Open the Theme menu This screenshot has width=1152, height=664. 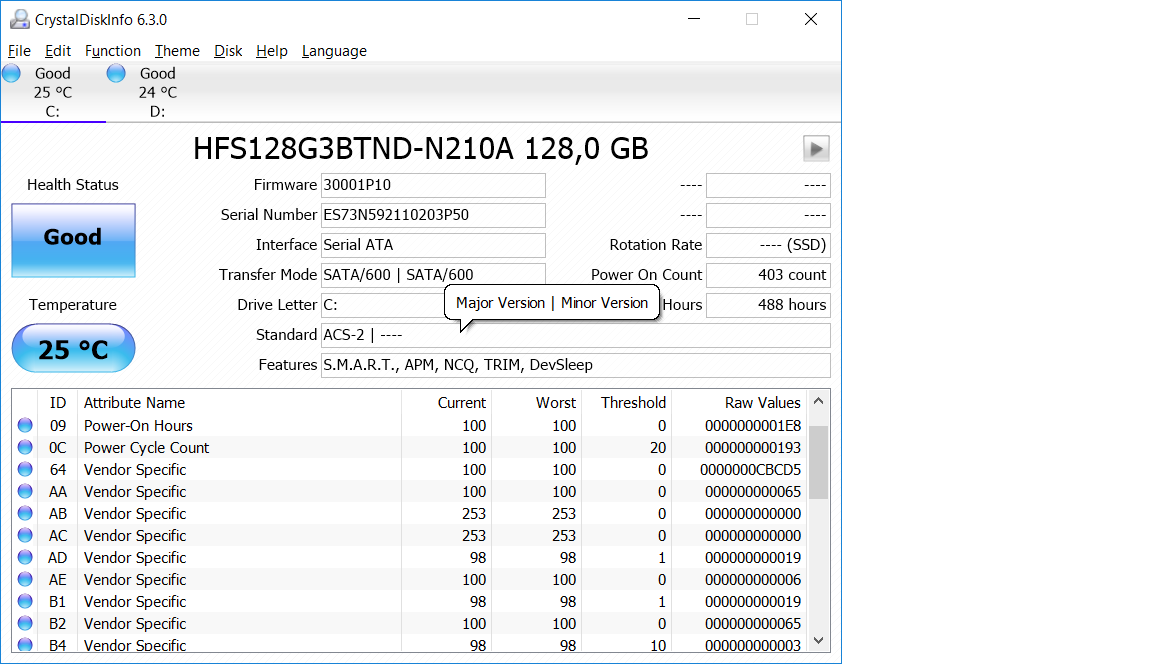click(x=177, y=51)
